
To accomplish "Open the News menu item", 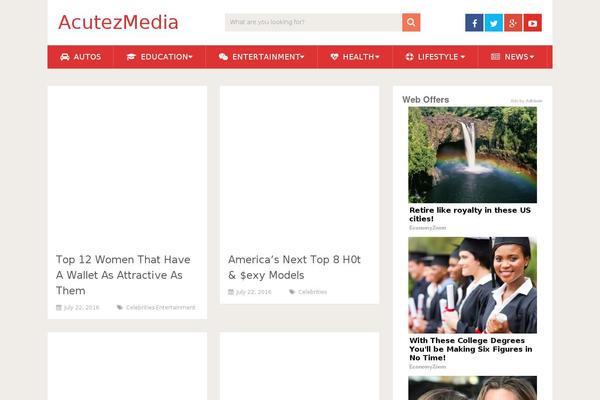I will point(512,57).
